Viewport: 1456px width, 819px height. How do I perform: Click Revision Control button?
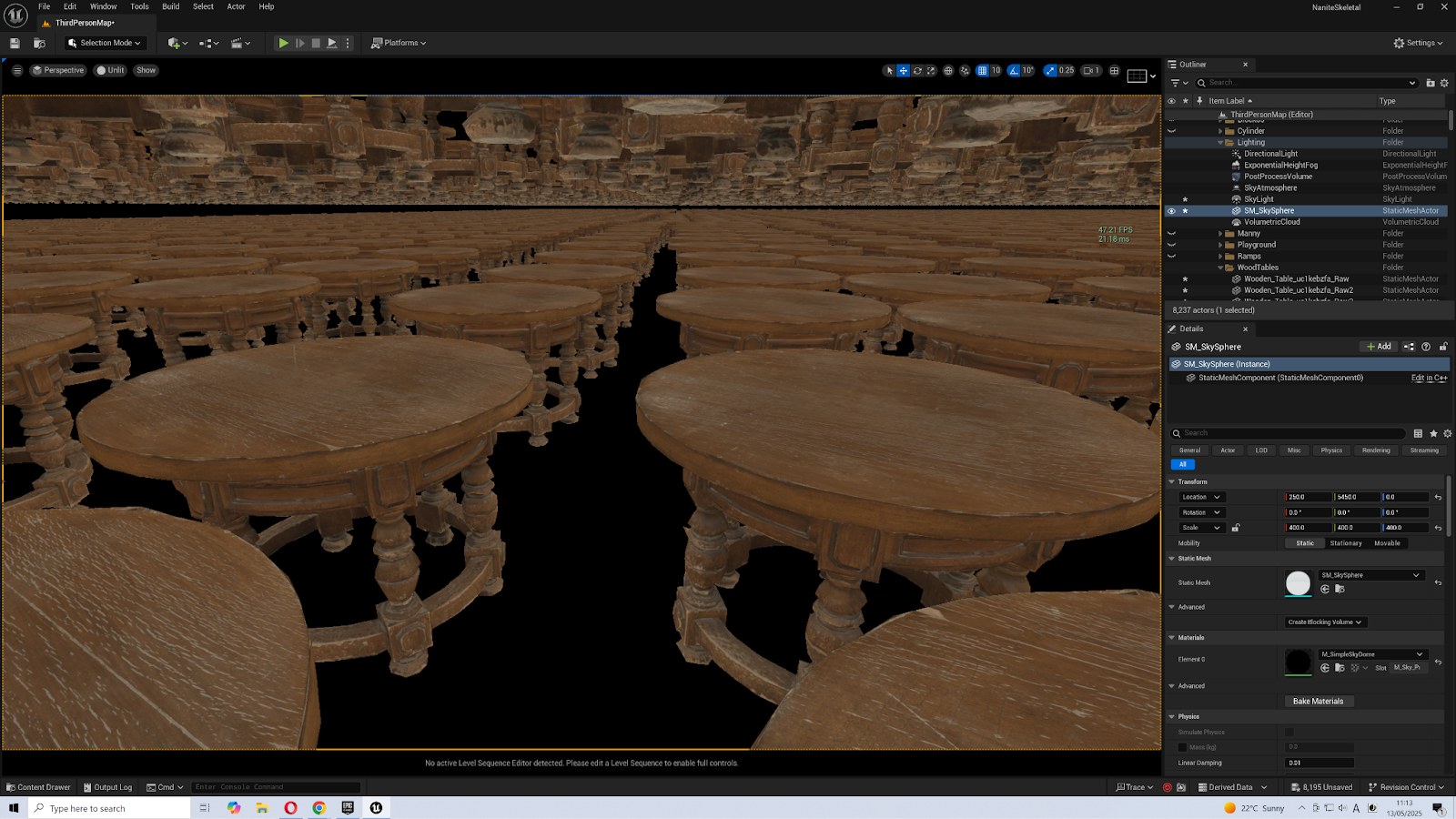pyautogui.click(x=1406, y=787)
